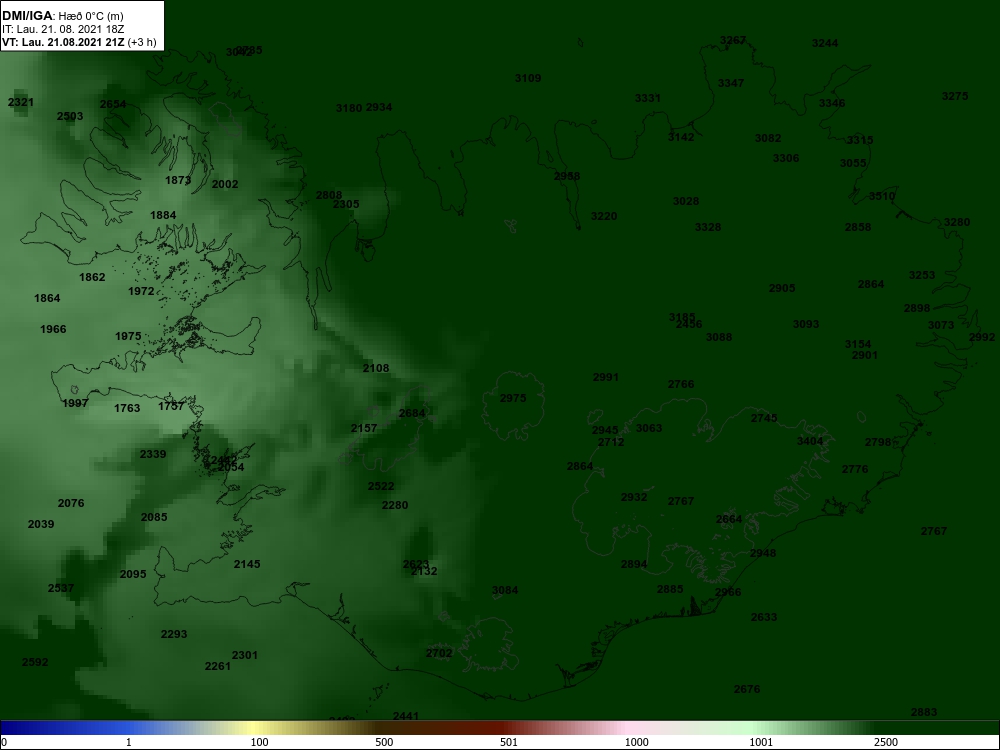Pick the 1873 value on the map
The width and height of the screenshot is (1000, 750).
[x=178, y=180]
